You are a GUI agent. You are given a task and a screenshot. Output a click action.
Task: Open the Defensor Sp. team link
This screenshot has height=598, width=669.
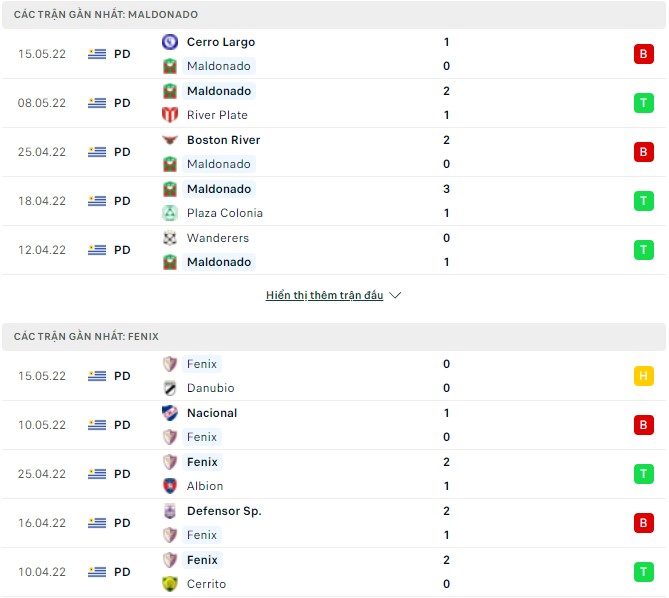[224, 511]
